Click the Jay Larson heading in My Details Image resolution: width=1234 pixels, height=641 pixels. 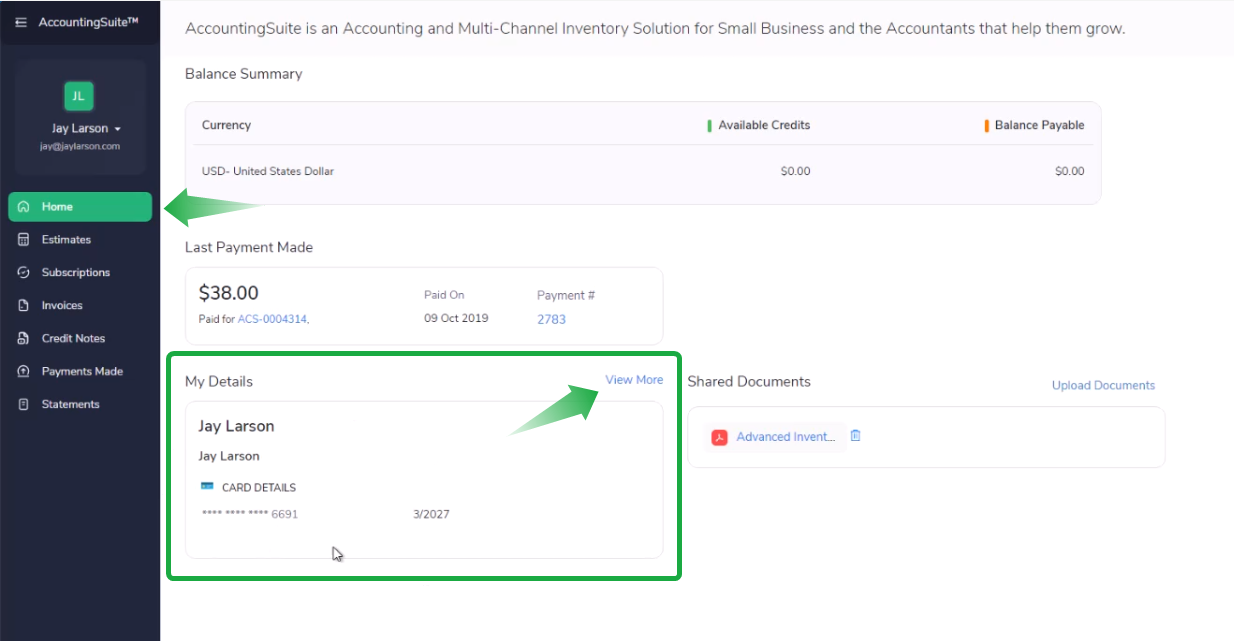(x=236, y=426)
